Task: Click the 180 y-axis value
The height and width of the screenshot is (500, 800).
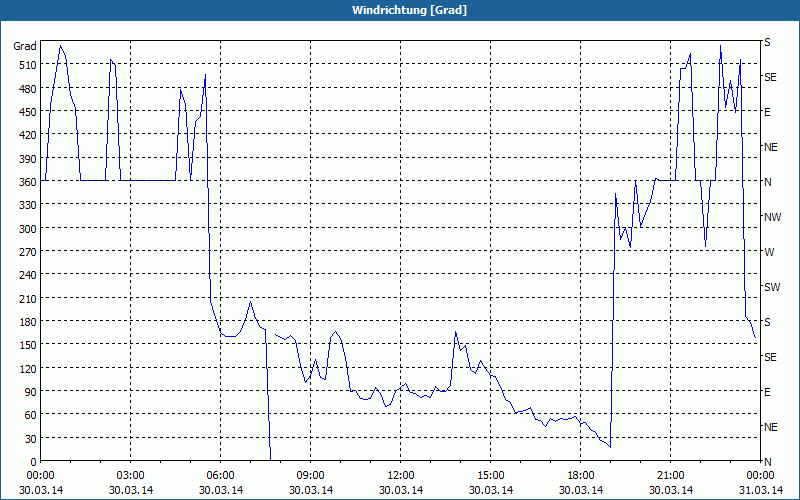Action: [28, 321]
